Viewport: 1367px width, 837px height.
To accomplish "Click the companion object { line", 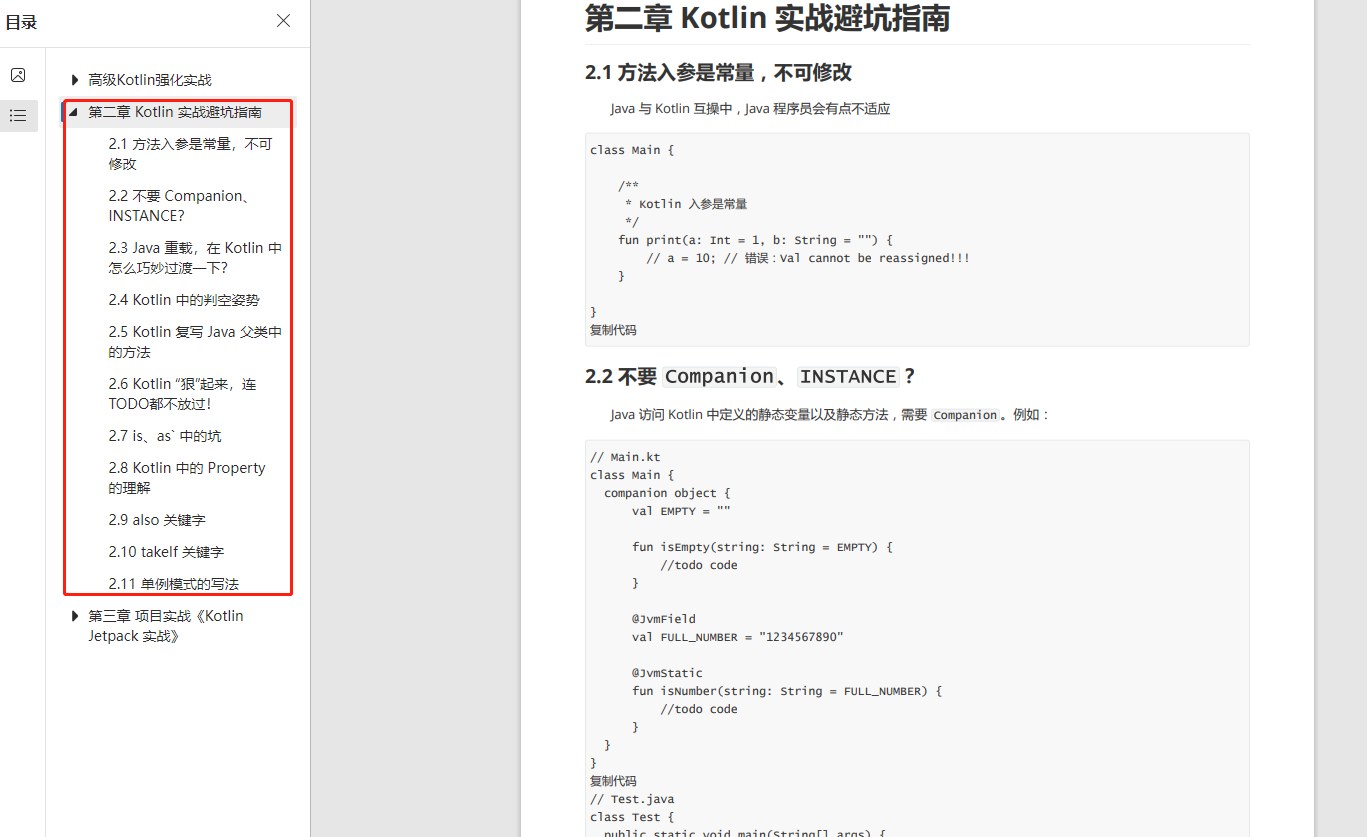I will coord(667,493).
